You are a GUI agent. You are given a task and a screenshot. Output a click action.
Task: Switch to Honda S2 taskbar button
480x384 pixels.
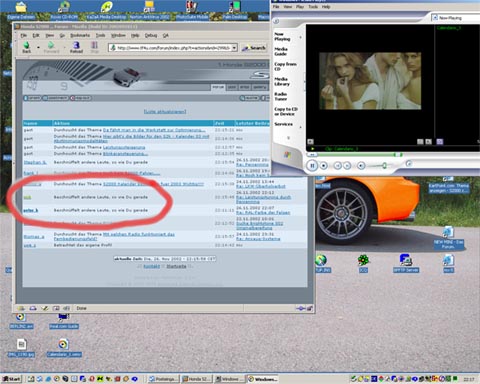196,379
